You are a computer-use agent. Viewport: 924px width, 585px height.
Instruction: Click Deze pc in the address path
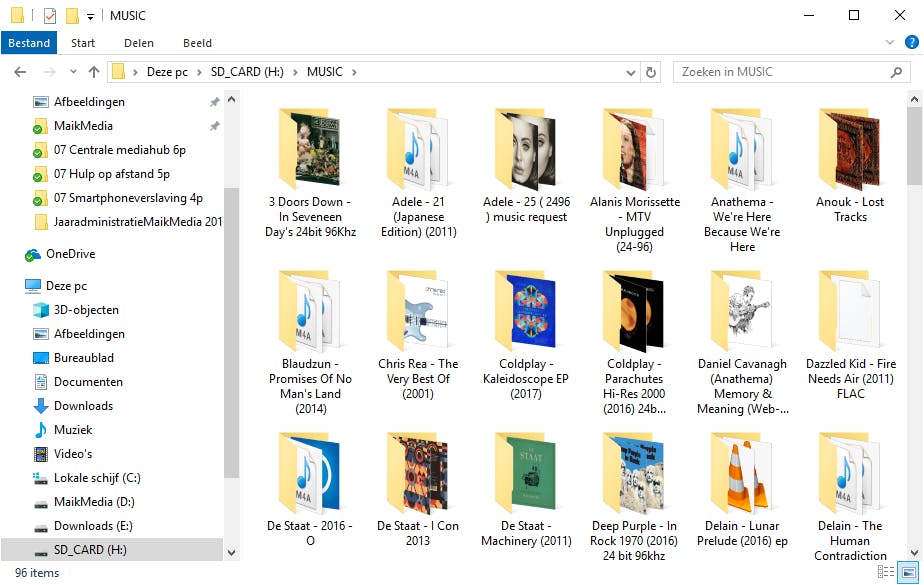[x=167, y=72]
